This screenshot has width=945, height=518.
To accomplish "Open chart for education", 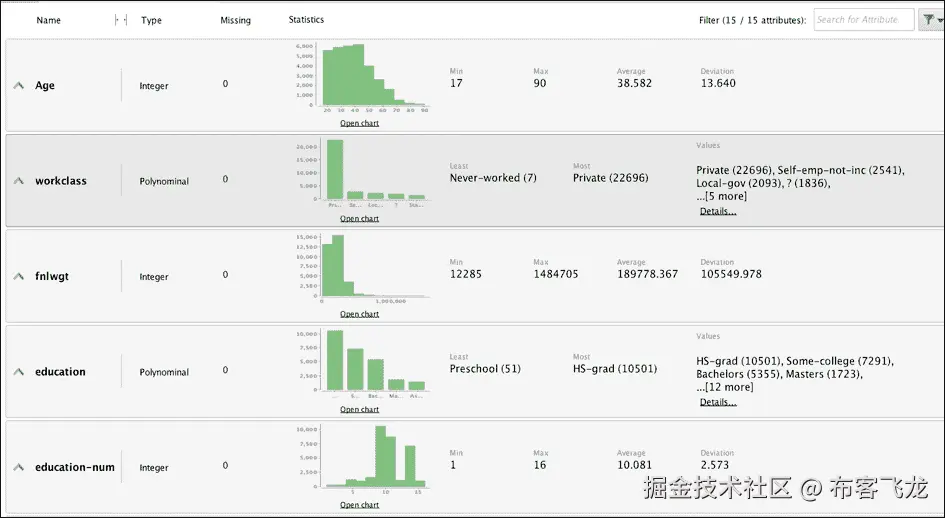I will point(359,409).
